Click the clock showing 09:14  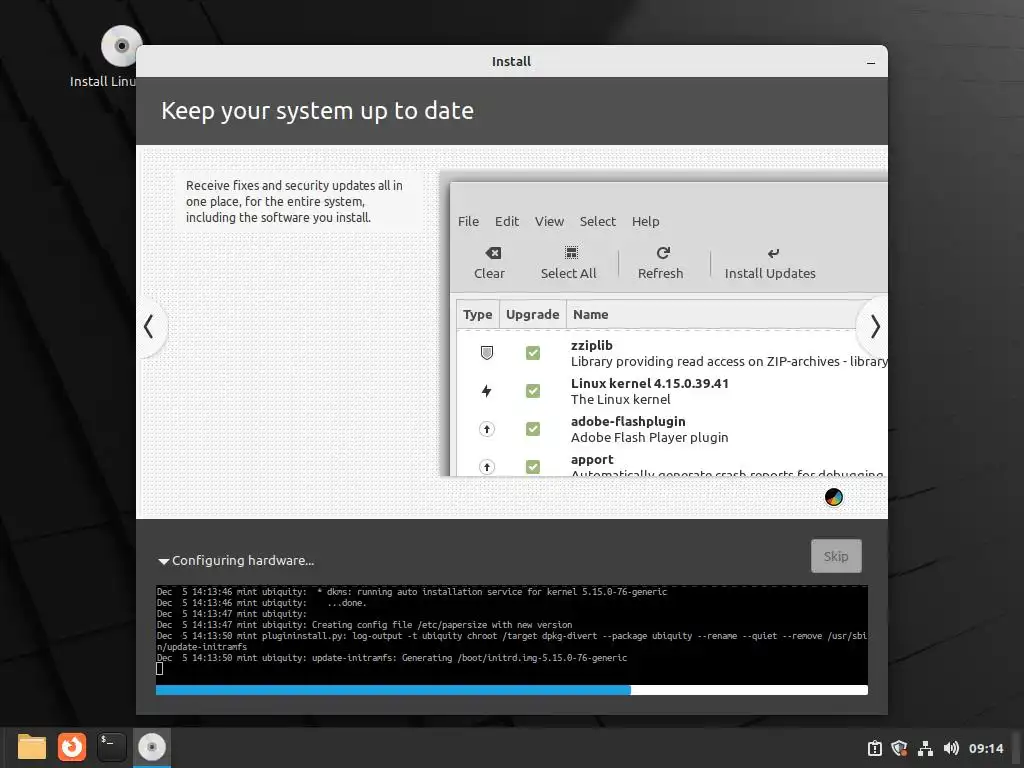tap(986, 748)
